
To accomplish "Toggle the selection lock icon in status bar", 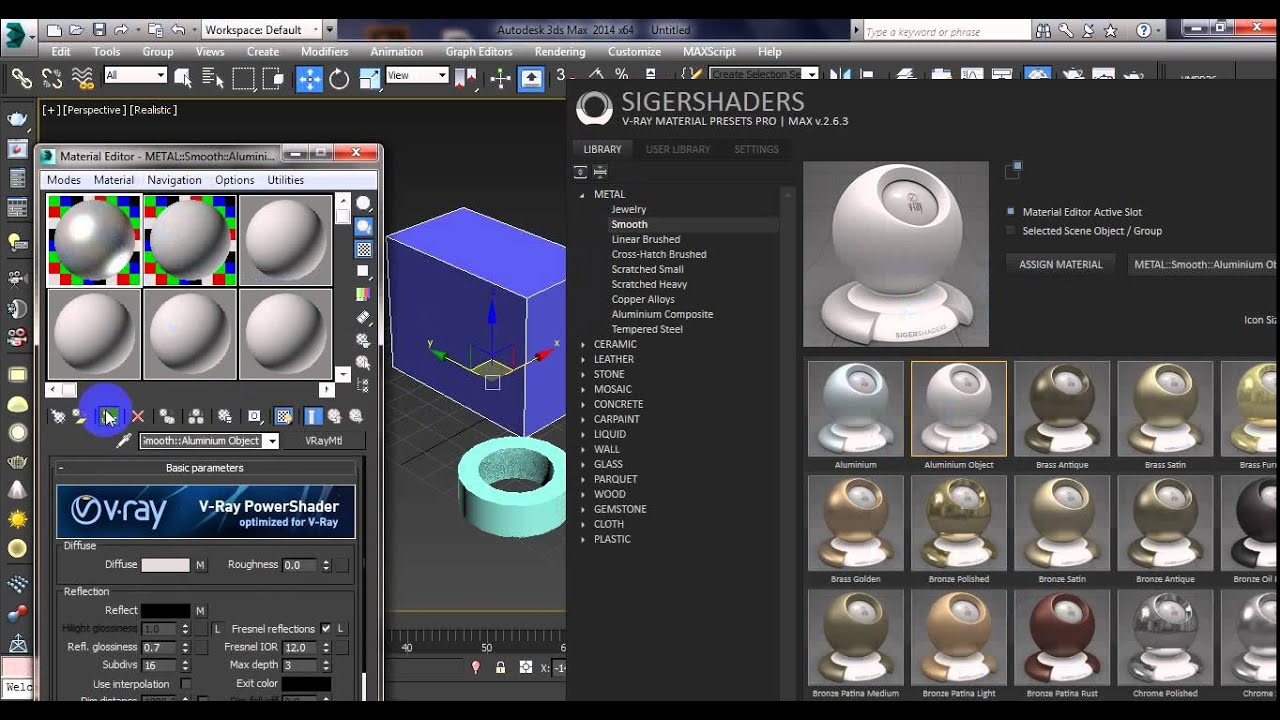I will point(500,667).
